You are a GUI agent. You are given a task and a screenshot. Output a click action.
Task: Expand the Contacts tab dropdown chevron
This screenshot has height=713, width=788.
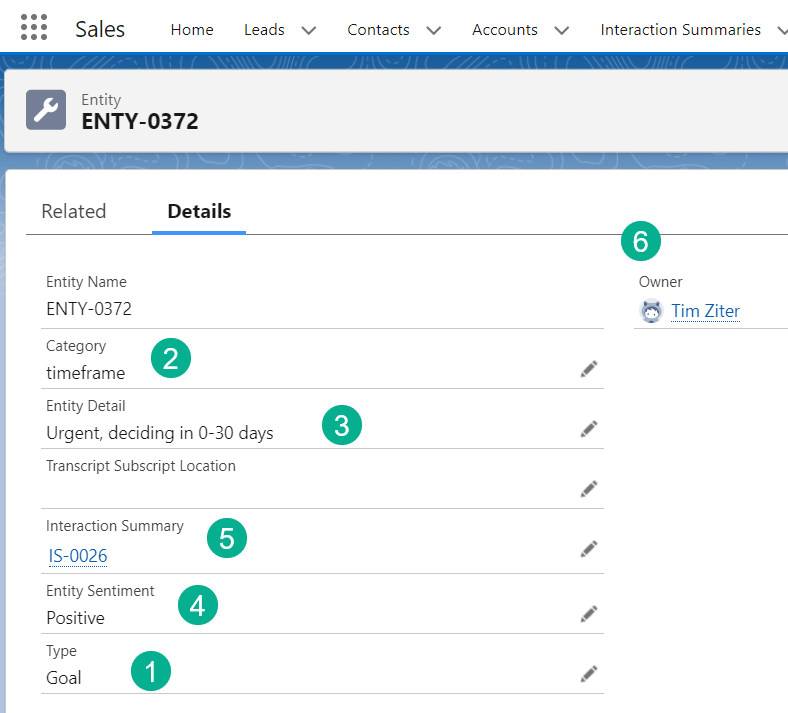click(x=434, y=30)
